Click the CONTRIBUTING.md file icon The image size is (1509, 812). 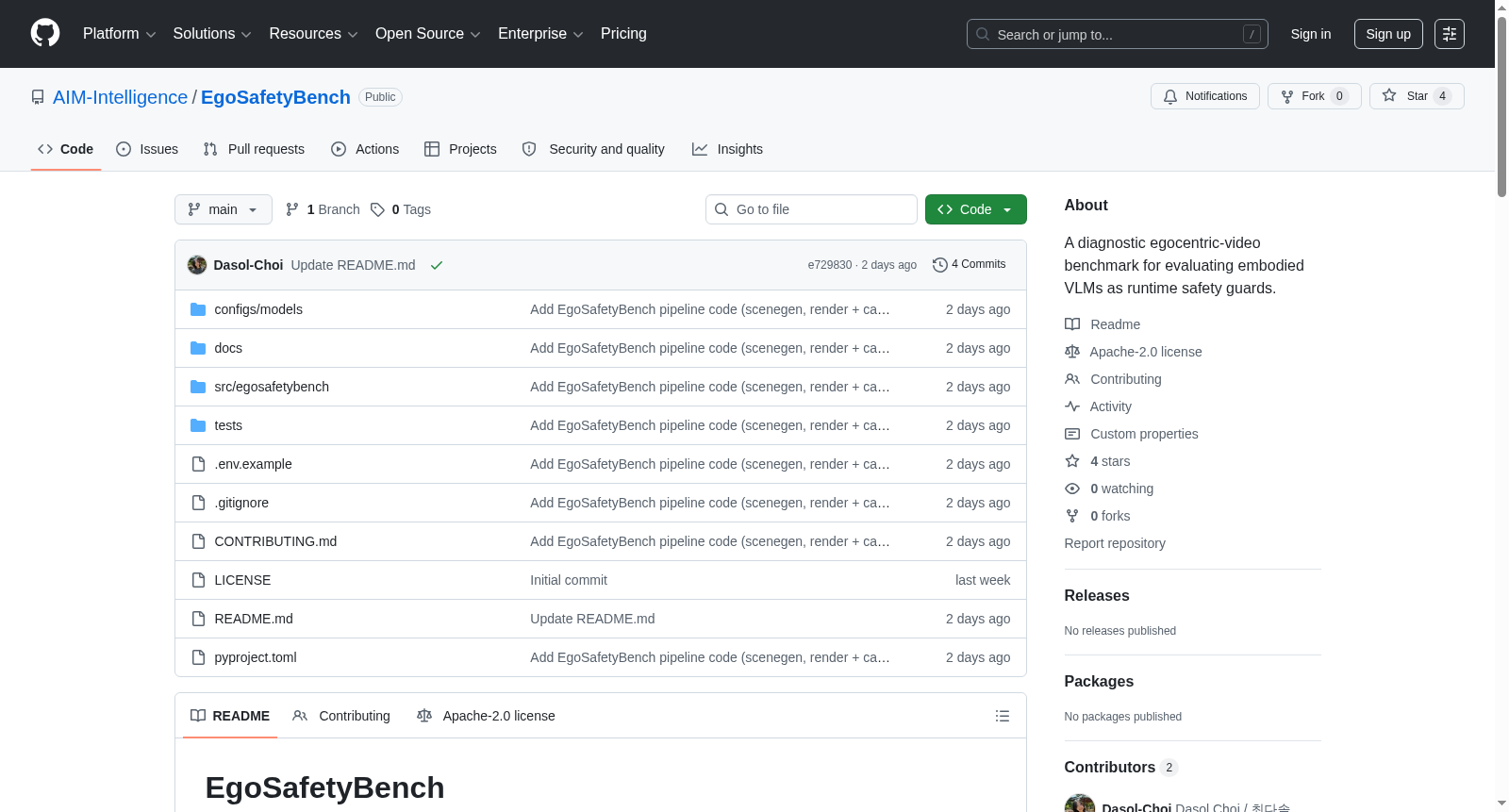(x=198, y=541)
